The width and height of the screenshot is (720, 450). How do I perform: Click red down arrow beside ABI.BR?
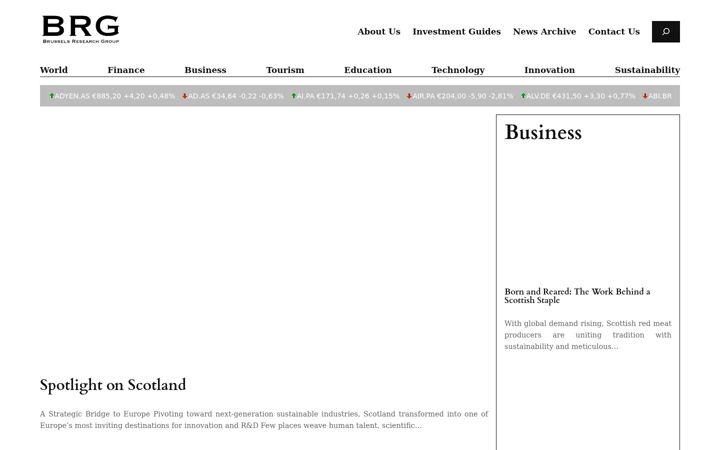[645, 96]
